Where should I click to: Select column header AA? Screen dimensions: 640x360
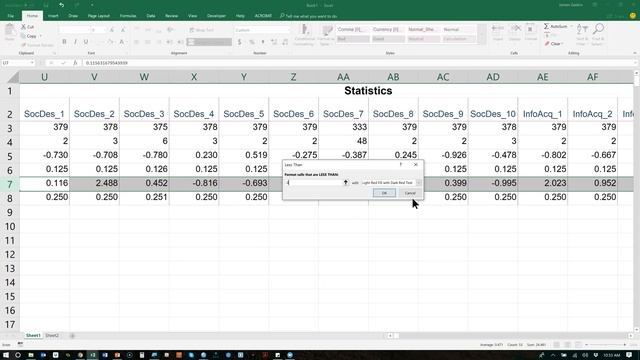[343, 77]
